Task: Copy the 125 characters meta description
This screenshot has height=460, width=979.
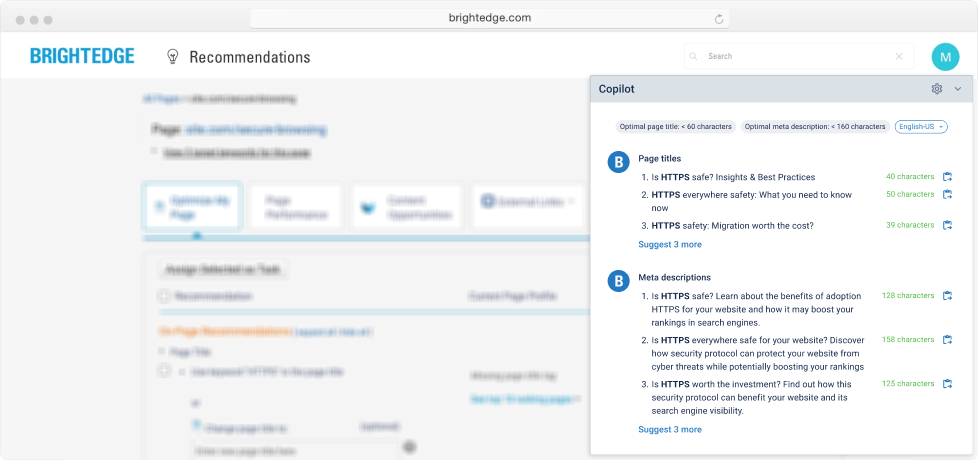Action: [947, 384]
